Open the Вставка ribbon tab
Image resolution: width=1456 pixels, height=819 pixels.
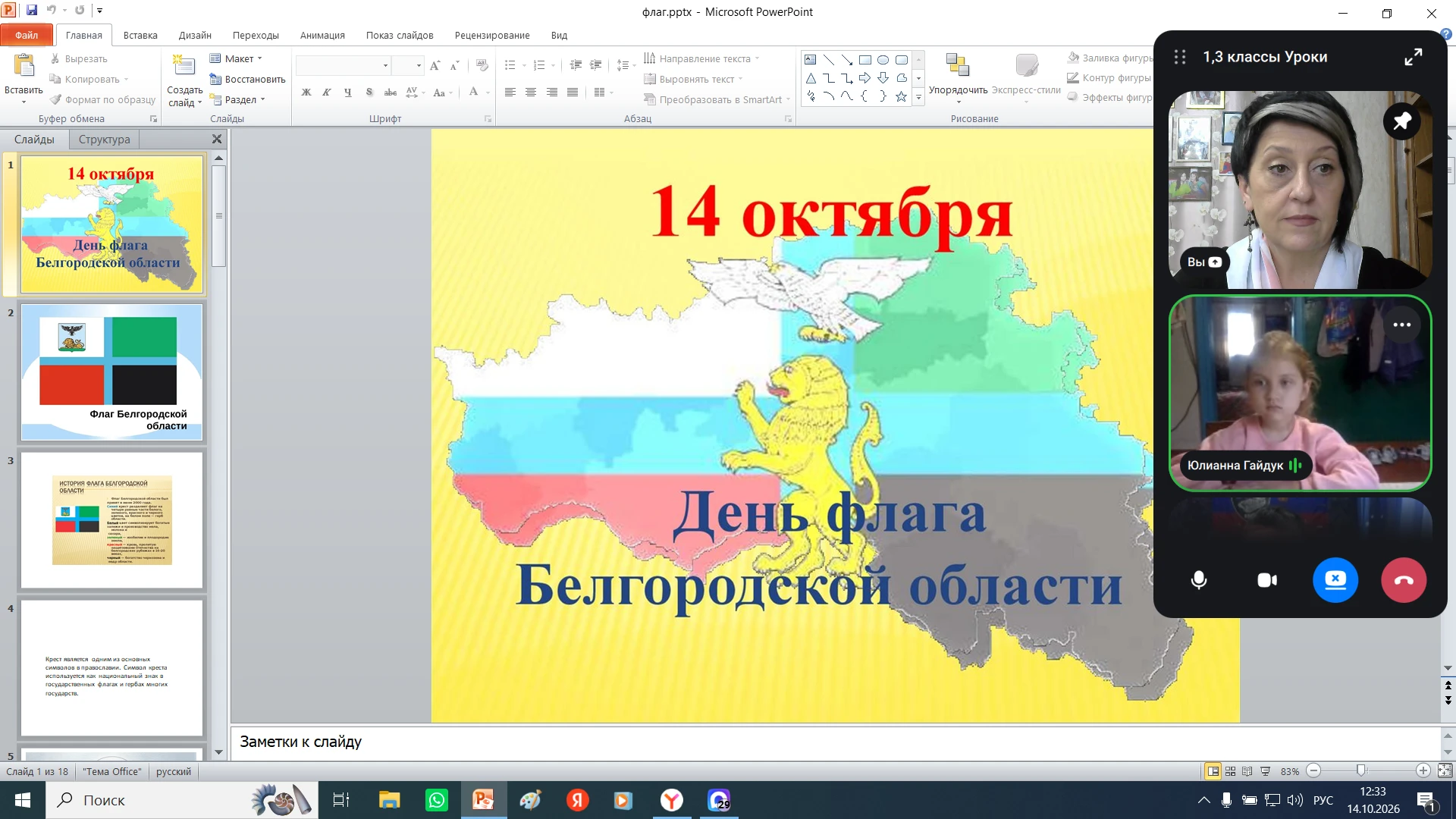click(x=140, y=35)
